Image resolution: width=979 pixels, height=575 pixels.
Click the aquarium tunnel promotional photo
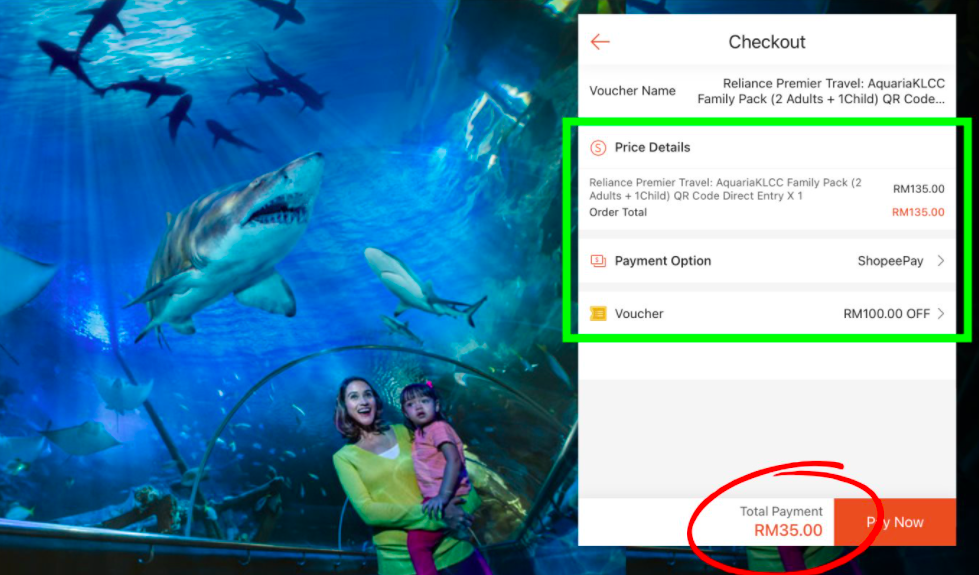[287, 287]
